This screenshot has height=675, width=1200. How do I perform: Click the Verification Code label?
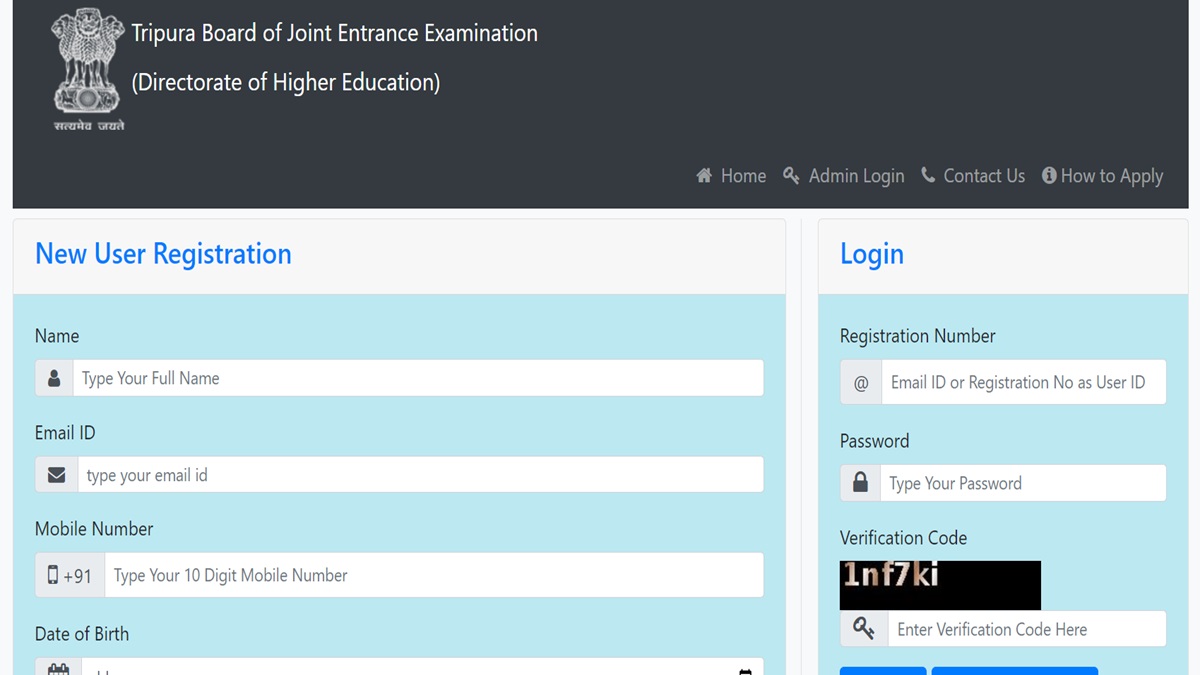[x=904, y=538]
